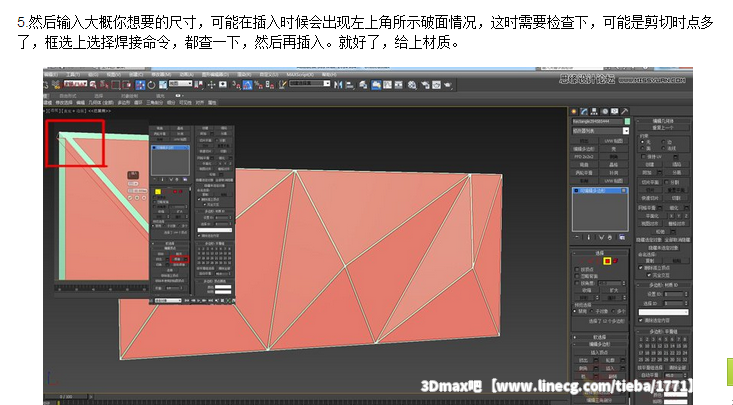The width and height of the screenshot is (733, 405).
Task: Open the MAXScript(X) menu
Action: tap(300, 74)
